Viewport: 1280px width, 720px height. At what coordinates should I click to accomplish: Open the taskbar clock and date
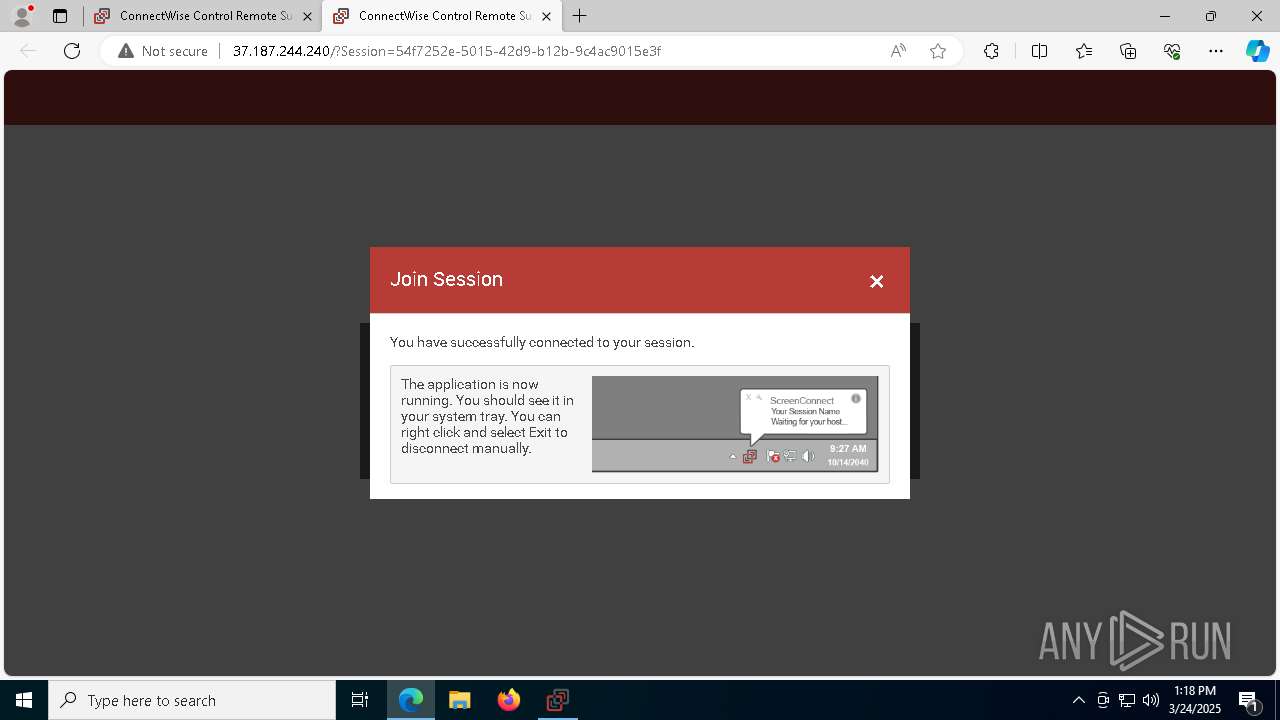click(x=1196, y=700)
